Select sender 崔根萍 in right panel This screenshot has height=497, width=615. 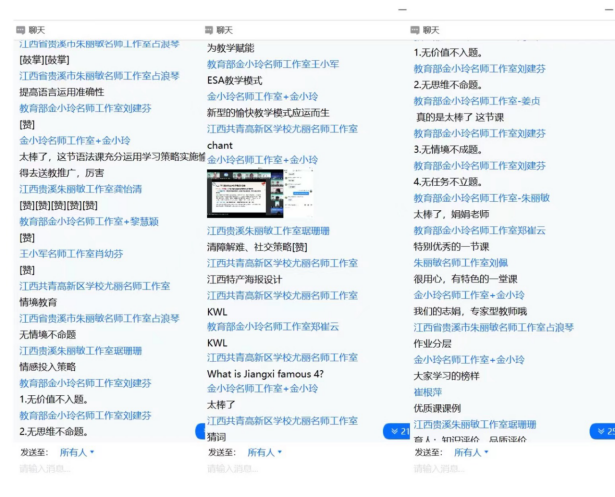[x=428, y=392]
